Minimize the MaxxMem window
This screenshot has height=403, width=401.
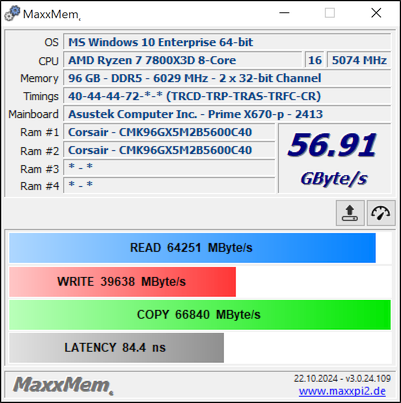pos(284,13)
